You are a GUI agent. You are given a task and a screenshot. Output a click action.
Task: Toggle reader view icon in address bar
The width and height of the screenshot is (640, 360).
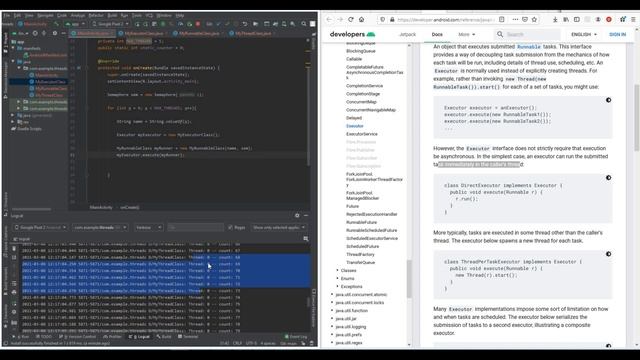[x=502, y=20]
